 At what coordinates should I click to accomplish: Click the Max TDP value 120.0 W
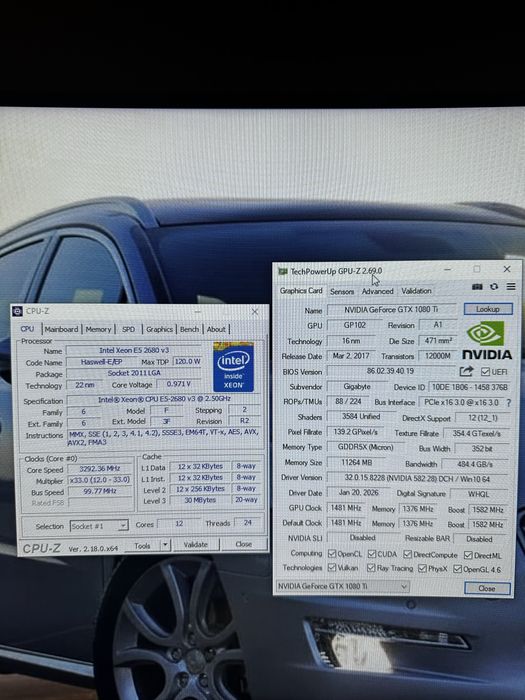[187, 361]
